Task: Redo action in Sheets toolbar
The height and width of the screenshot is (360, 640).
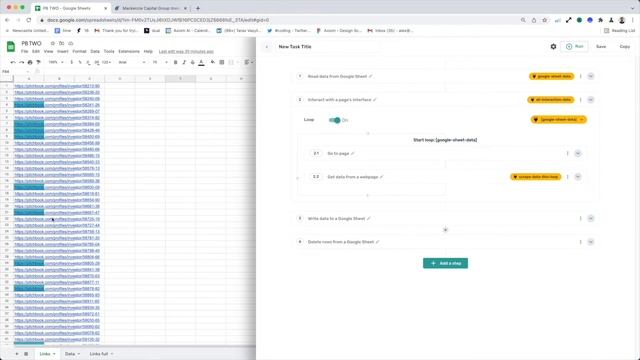Action: [x=21, y=62]
